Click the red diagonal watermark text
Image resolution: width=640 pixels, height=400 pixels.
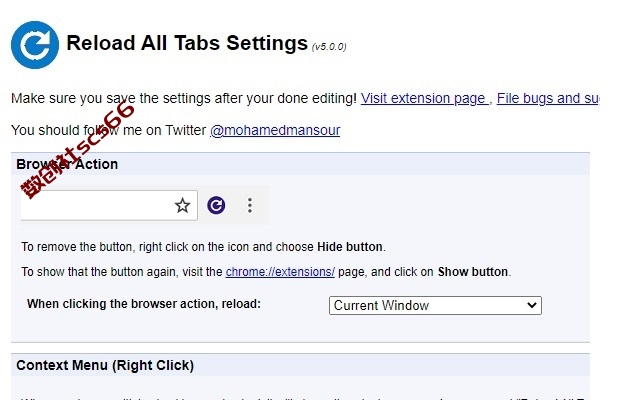point(78,150)
